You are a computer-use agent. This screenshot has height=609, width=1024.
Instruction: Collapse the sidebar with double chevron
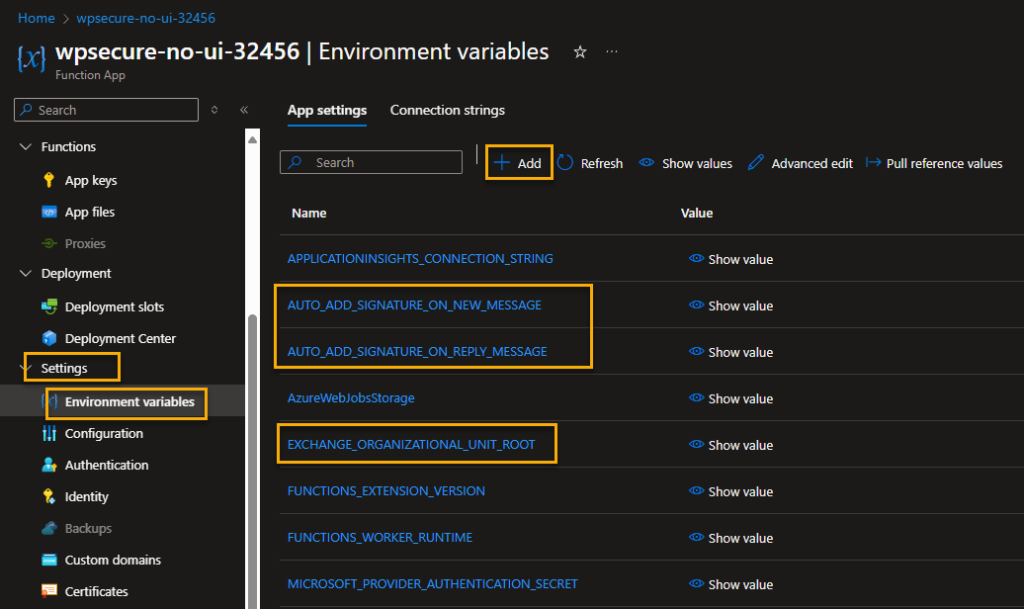244,110
